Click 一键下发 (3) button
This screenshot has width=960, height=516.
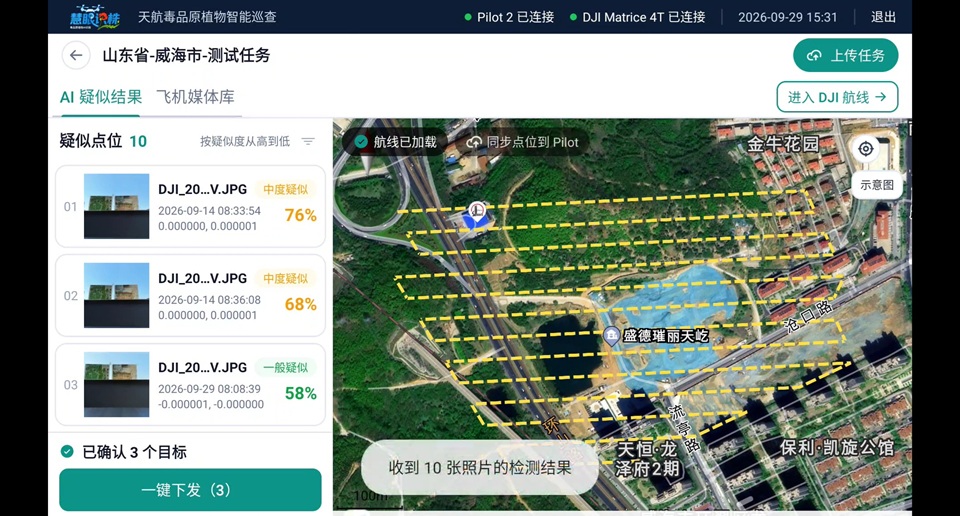click(x=190, y=490)
